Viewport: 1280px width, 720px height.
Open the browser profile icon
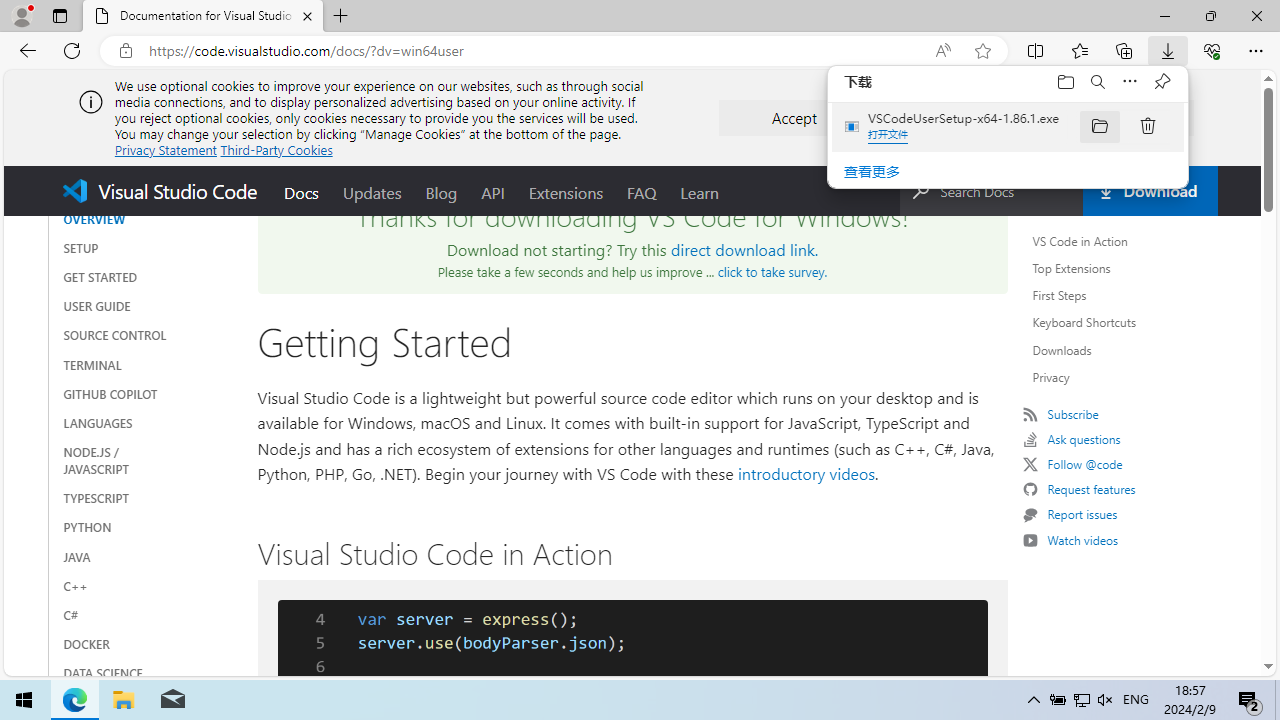pos(22,15)
